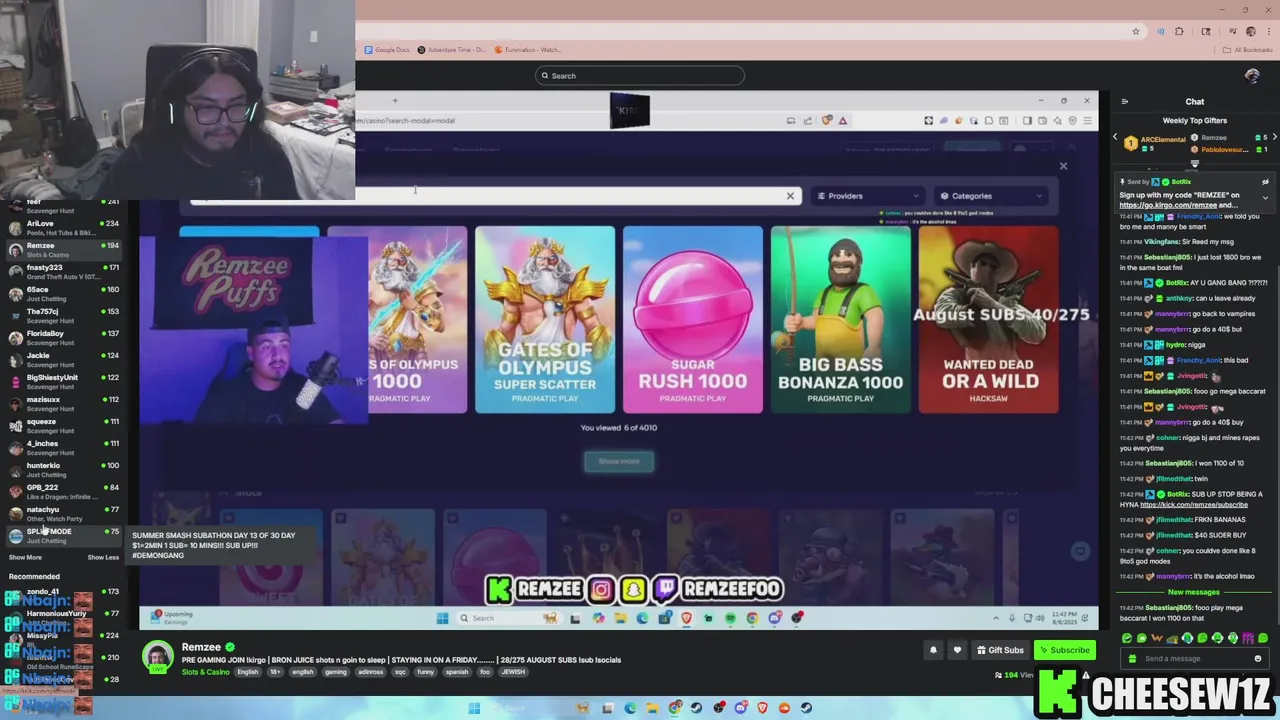
Task: Open the Providers dropdown
Action: 868,196
